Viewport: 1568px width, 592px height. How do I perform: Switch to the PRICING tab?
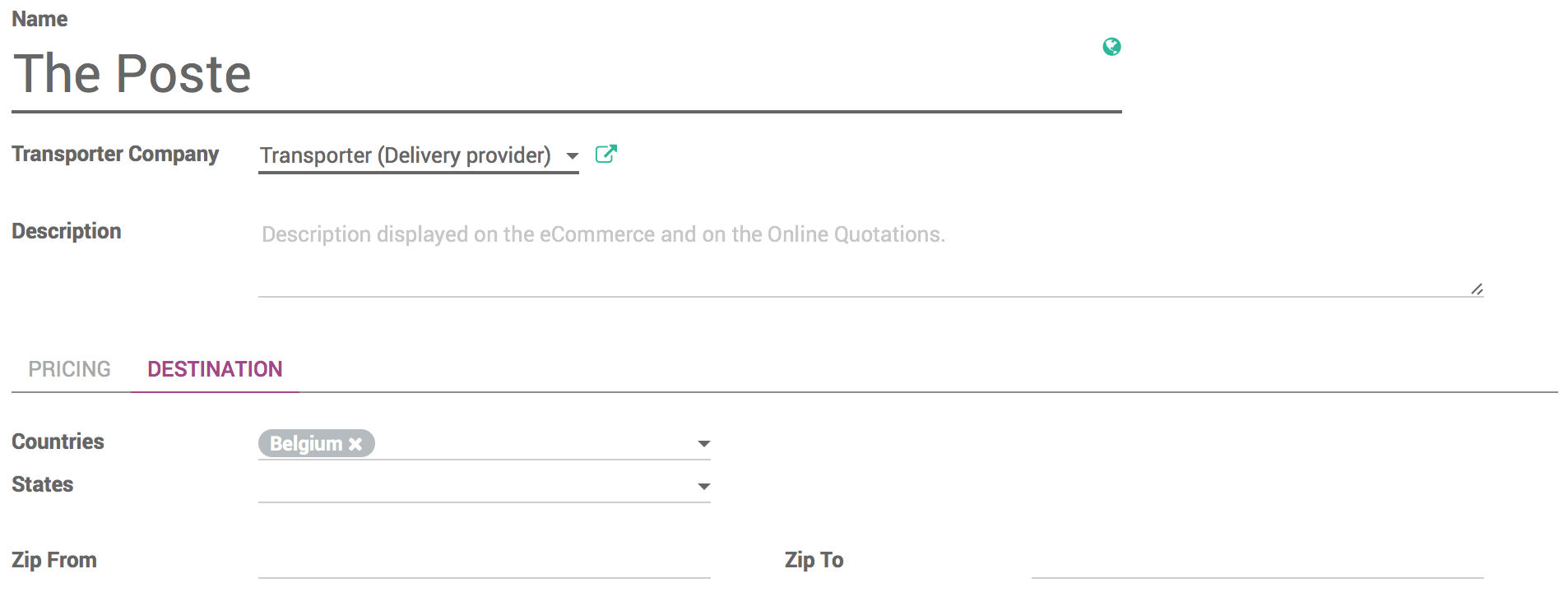point(69,368)
